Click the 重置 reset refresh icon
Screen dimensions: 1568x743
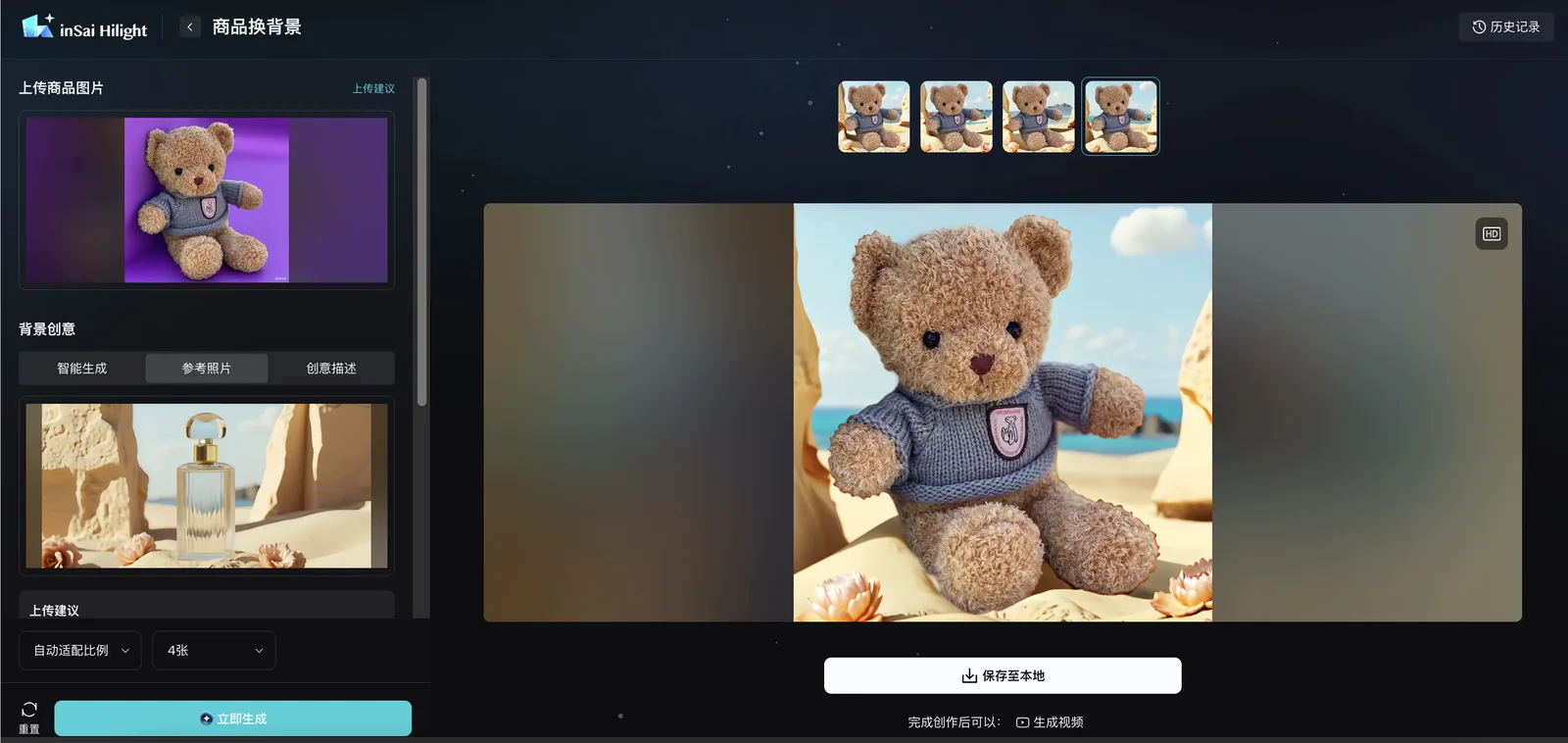pyautogui.click(x=29, y=709)
